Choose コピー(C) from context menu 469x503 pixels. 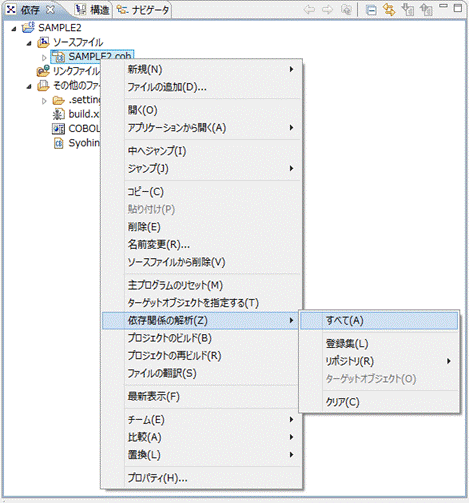coord(202,192)
